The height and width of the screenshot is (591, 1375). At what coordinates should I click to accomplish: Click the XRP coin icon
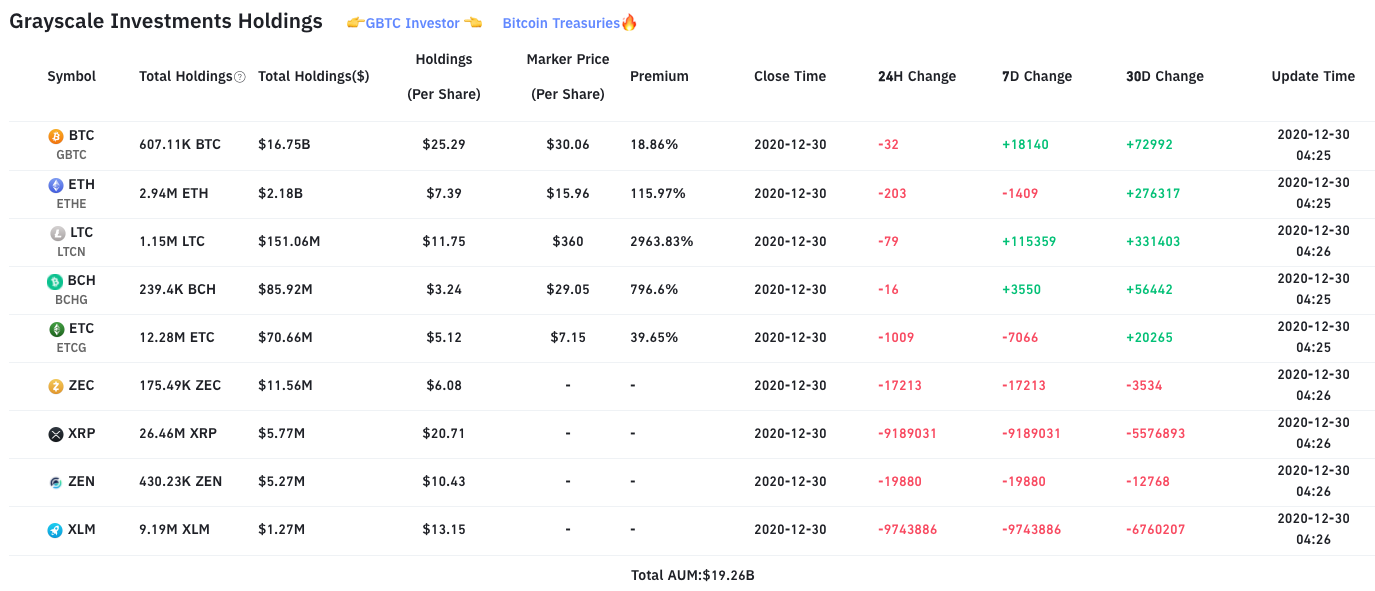(55, 433)
